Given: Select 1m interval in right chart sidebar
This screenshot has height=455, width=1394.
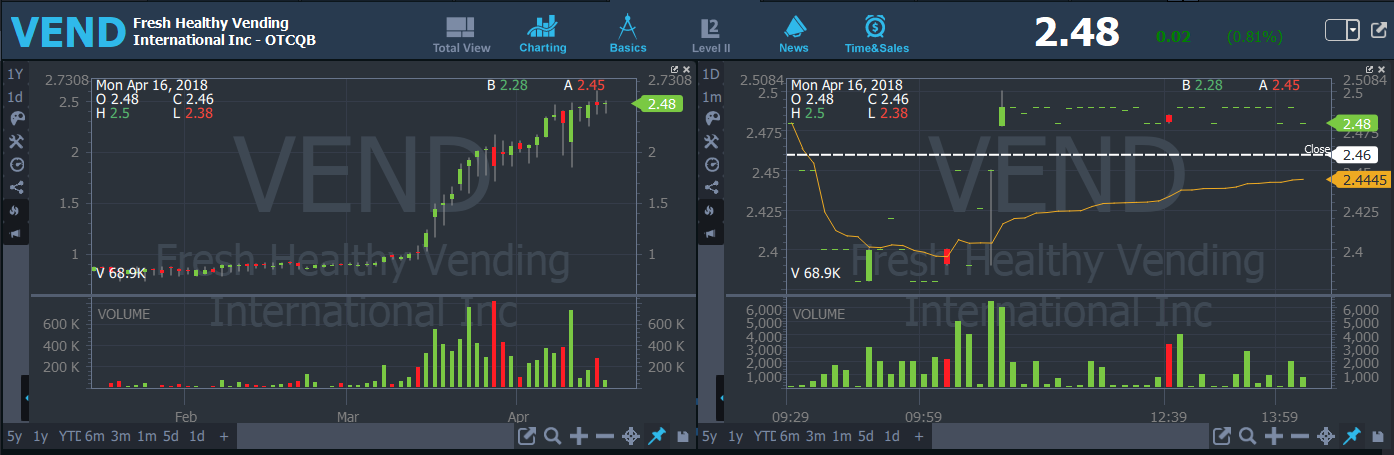Looking at the screenshot, I should [x=712, y=97].
